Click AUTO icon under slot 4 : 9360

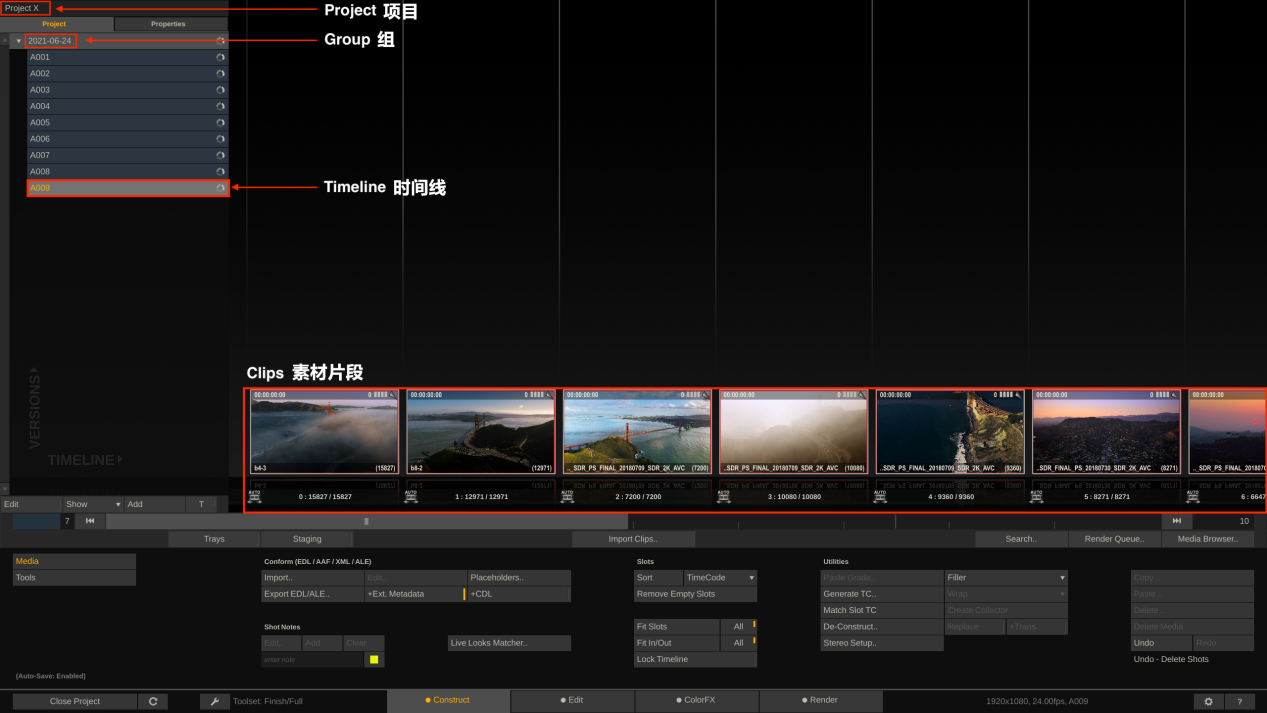(x=880, y=496)
